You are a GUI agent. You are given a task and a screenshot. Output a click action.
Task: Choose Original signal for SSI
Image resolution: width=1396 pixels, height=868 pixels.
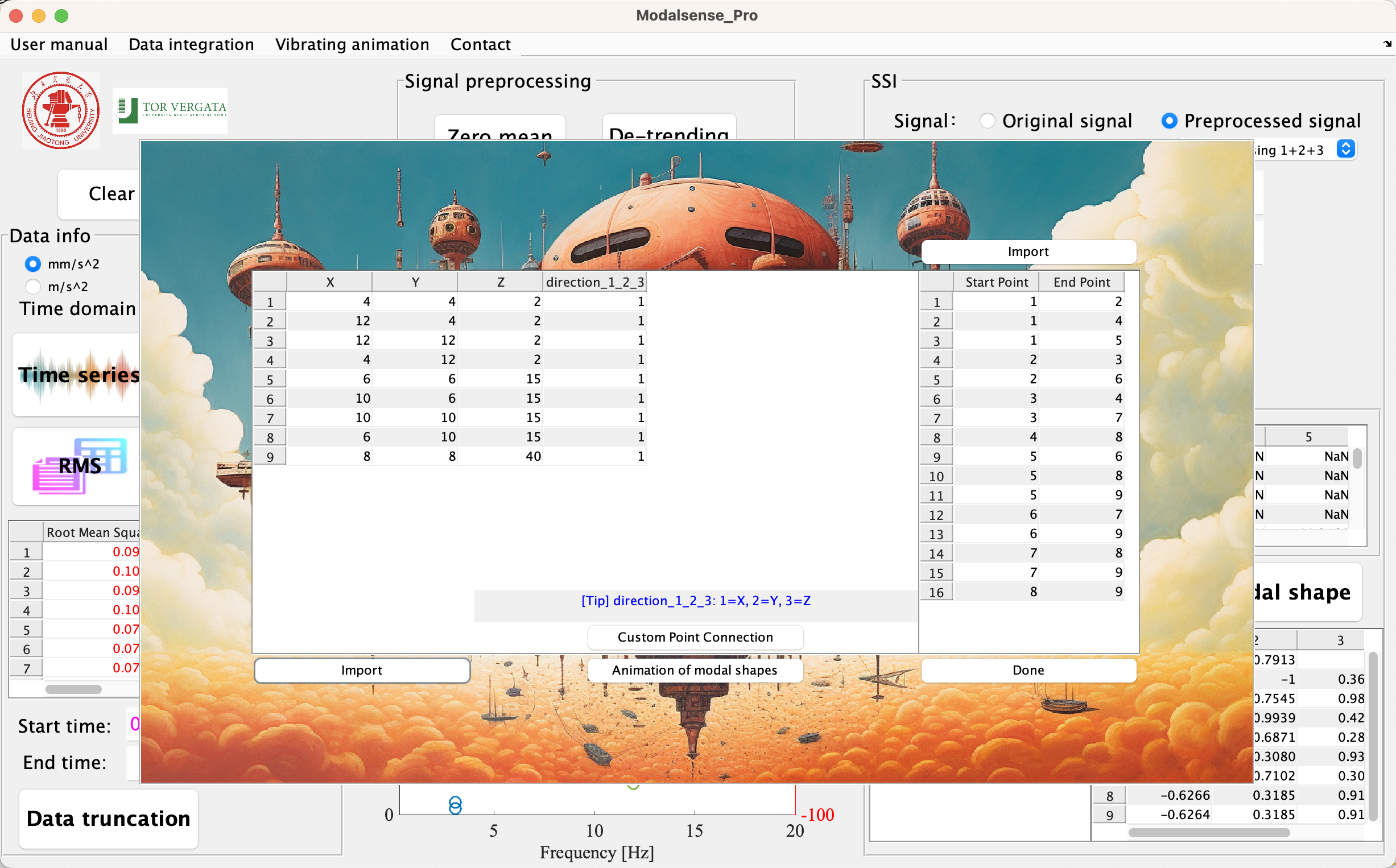point(987,121)
